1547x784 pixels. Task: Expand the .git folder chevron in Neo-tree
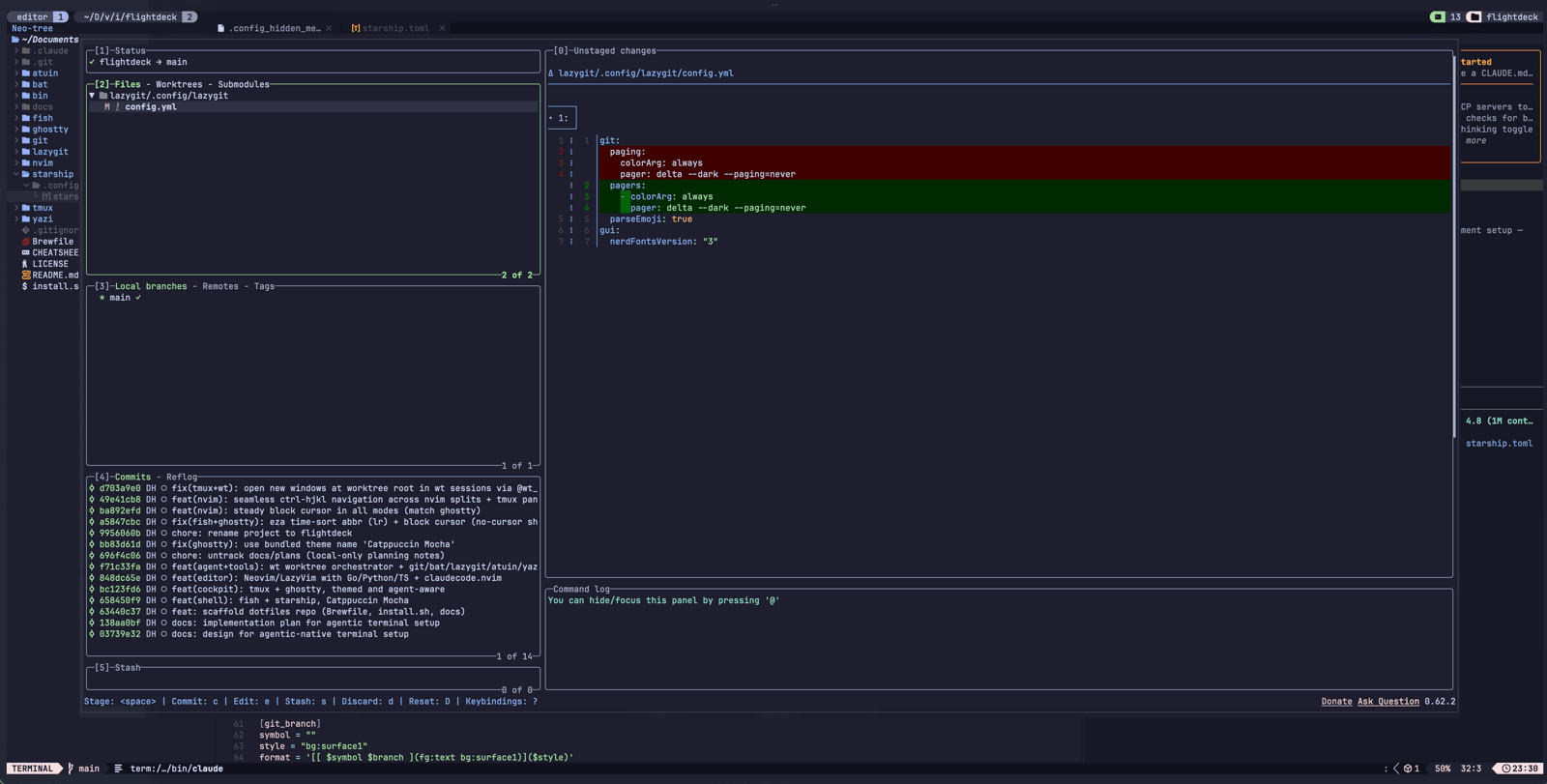(16, 62)
